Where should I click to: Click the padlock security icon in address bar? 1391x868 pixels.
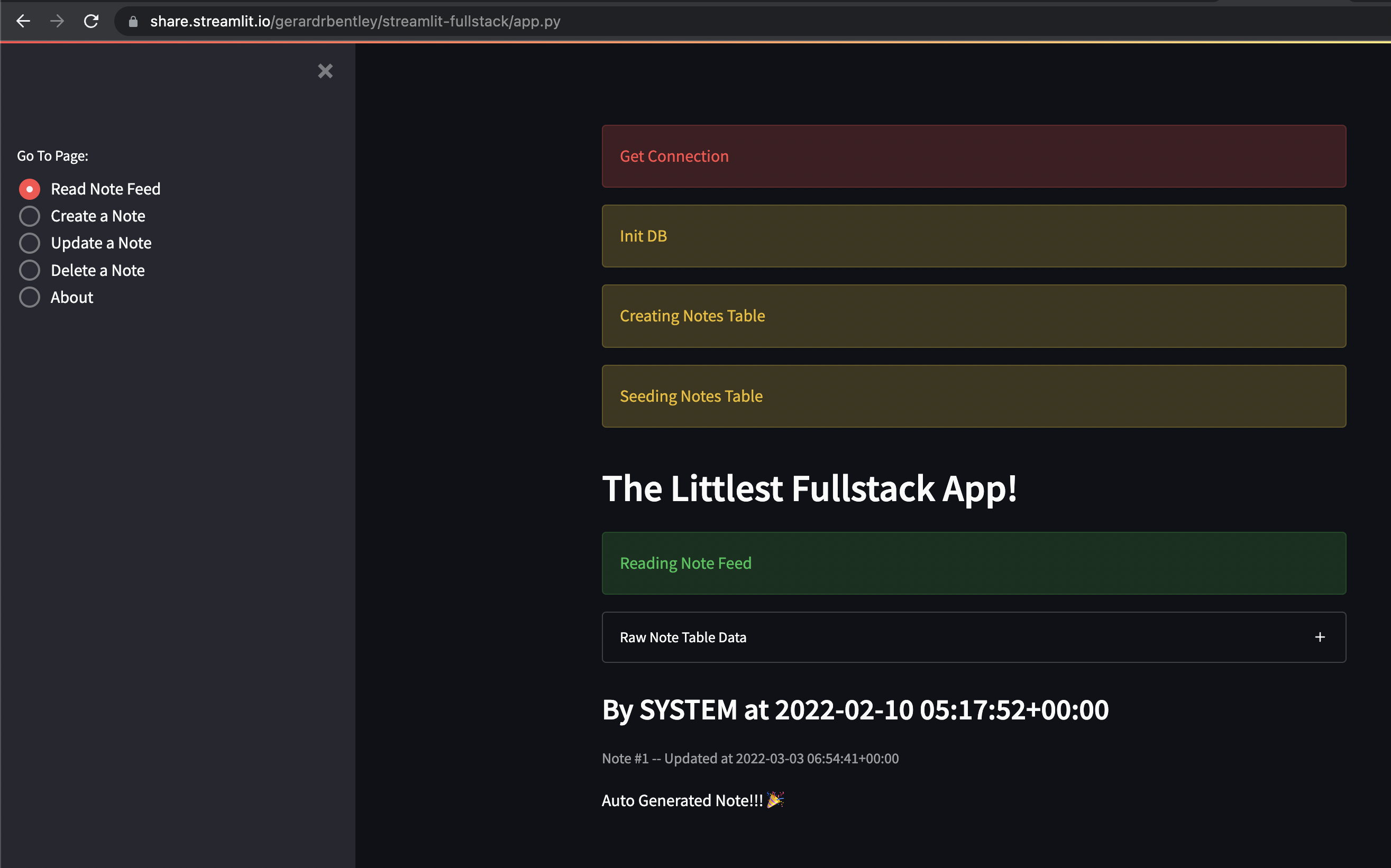click(x=133, y=21)
